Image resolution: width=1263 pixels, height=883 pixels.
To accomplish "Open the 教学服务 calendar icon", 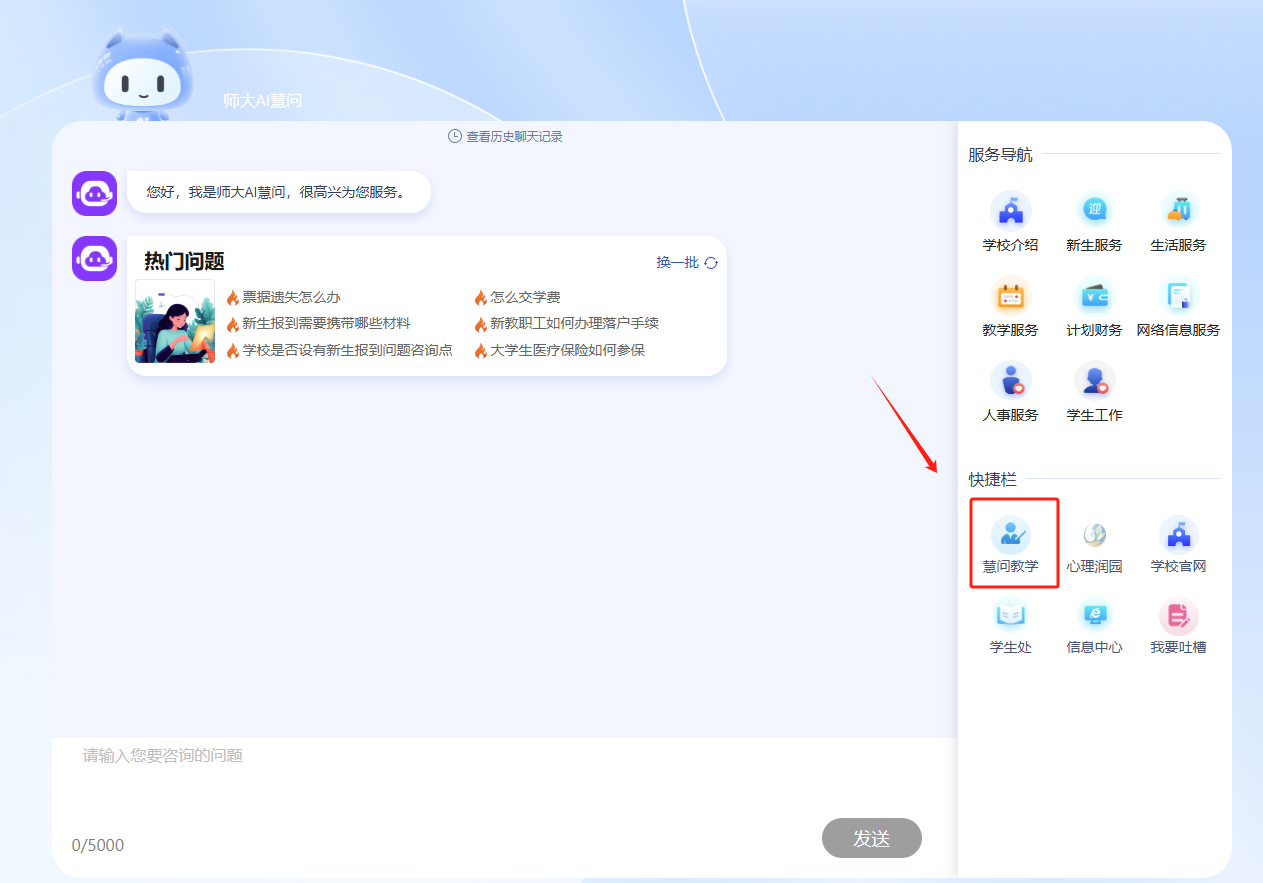I will pos(1010,296).
